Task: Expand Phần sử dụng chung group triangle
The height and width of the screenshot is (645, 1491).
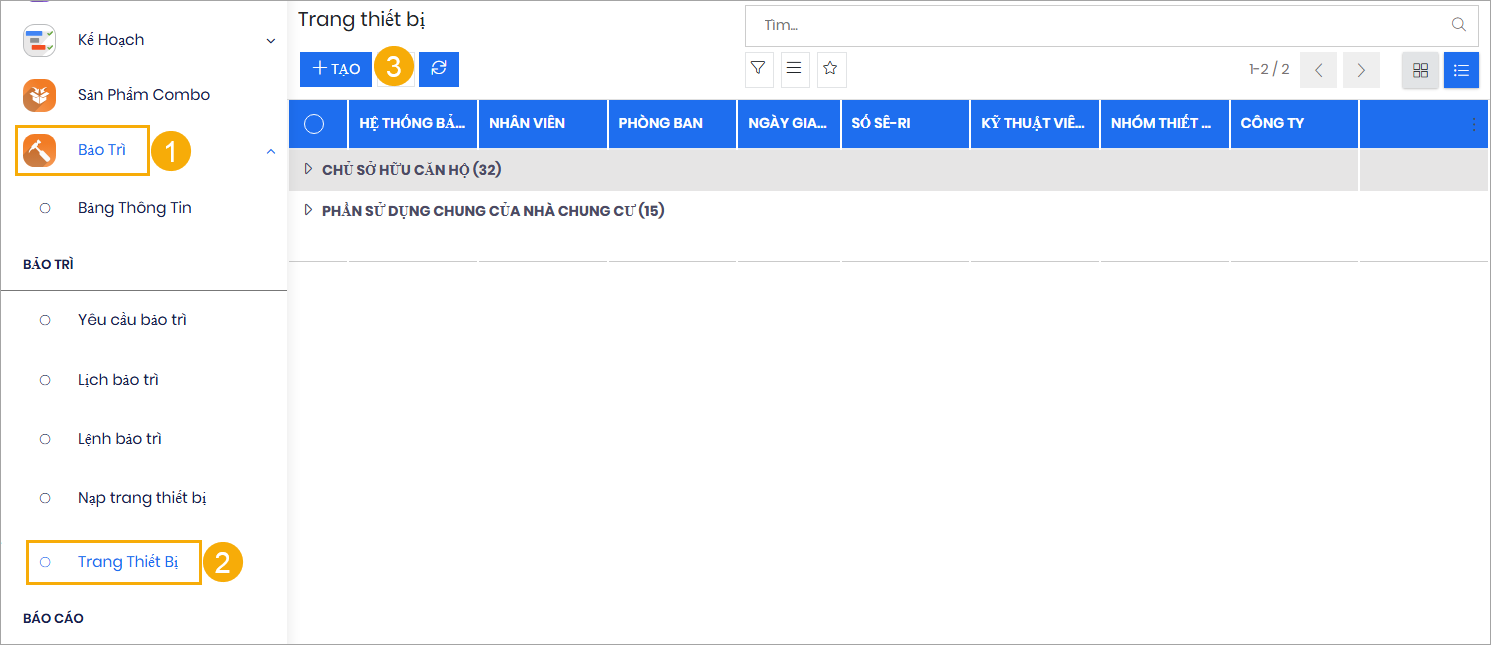Action: 309,210
